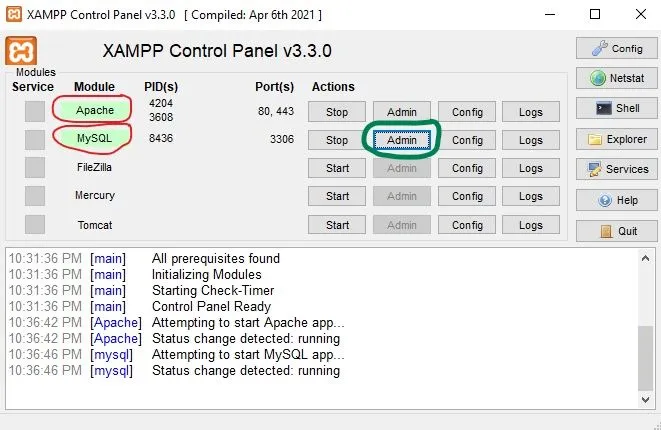Click the Apache module label
The width and height of the screenshot is (661, 430).
(x=94, y=110)
